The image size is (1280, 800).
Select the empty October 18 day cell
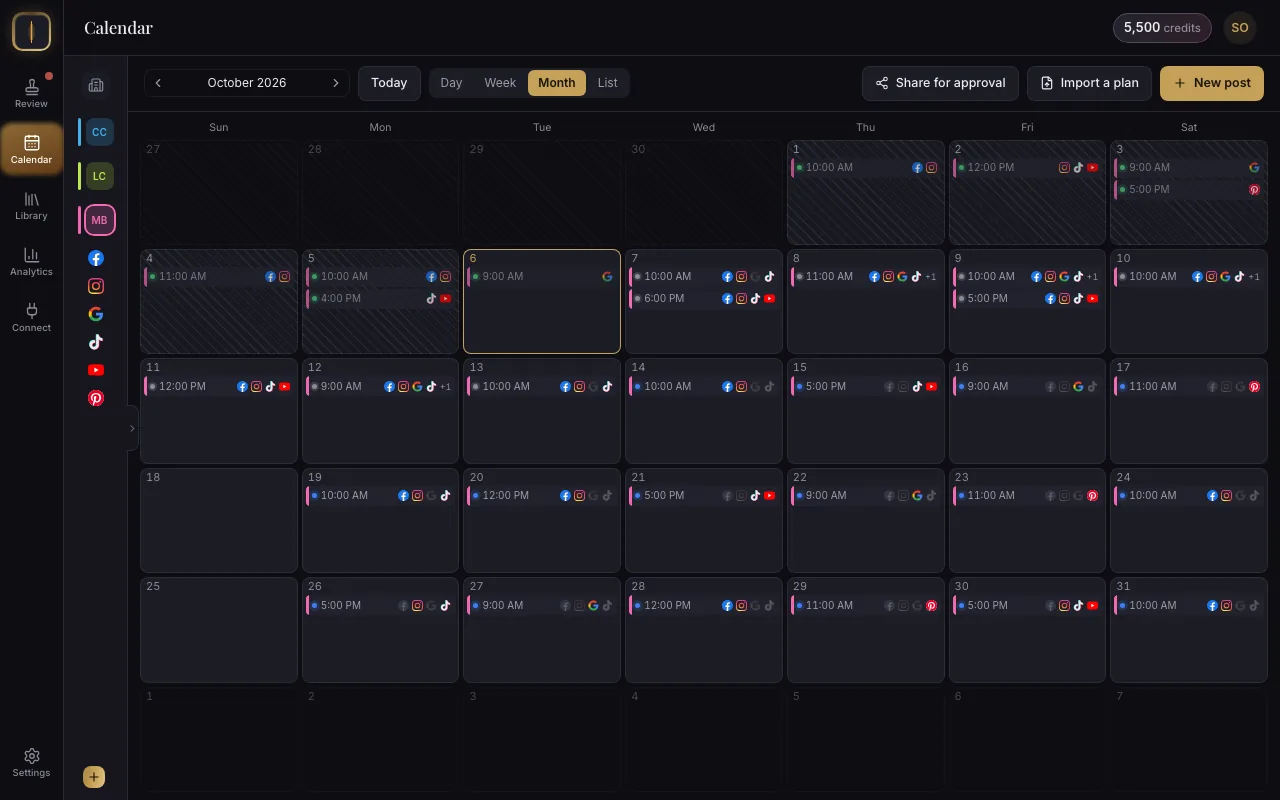pos(219,520)
